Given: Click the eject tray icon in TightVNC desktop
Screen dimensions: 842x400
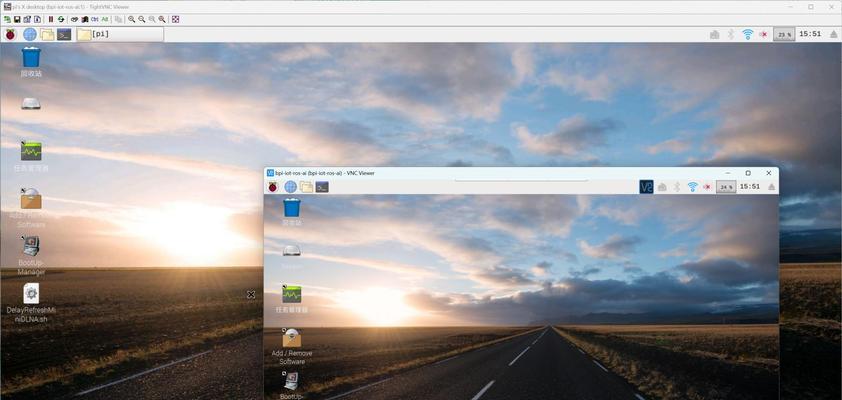Looking at the screenshot, I should [833, 34].
